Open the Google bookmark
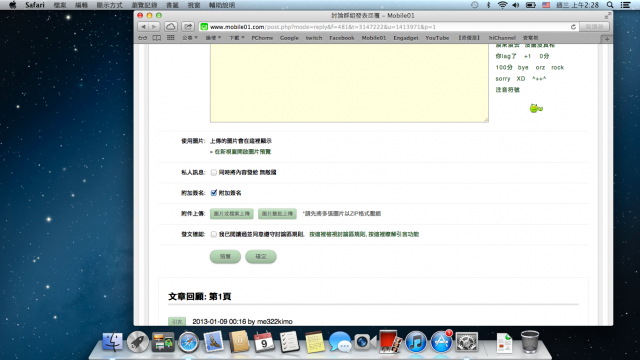Screen dimensions: 640x360 tap(289, 38)
